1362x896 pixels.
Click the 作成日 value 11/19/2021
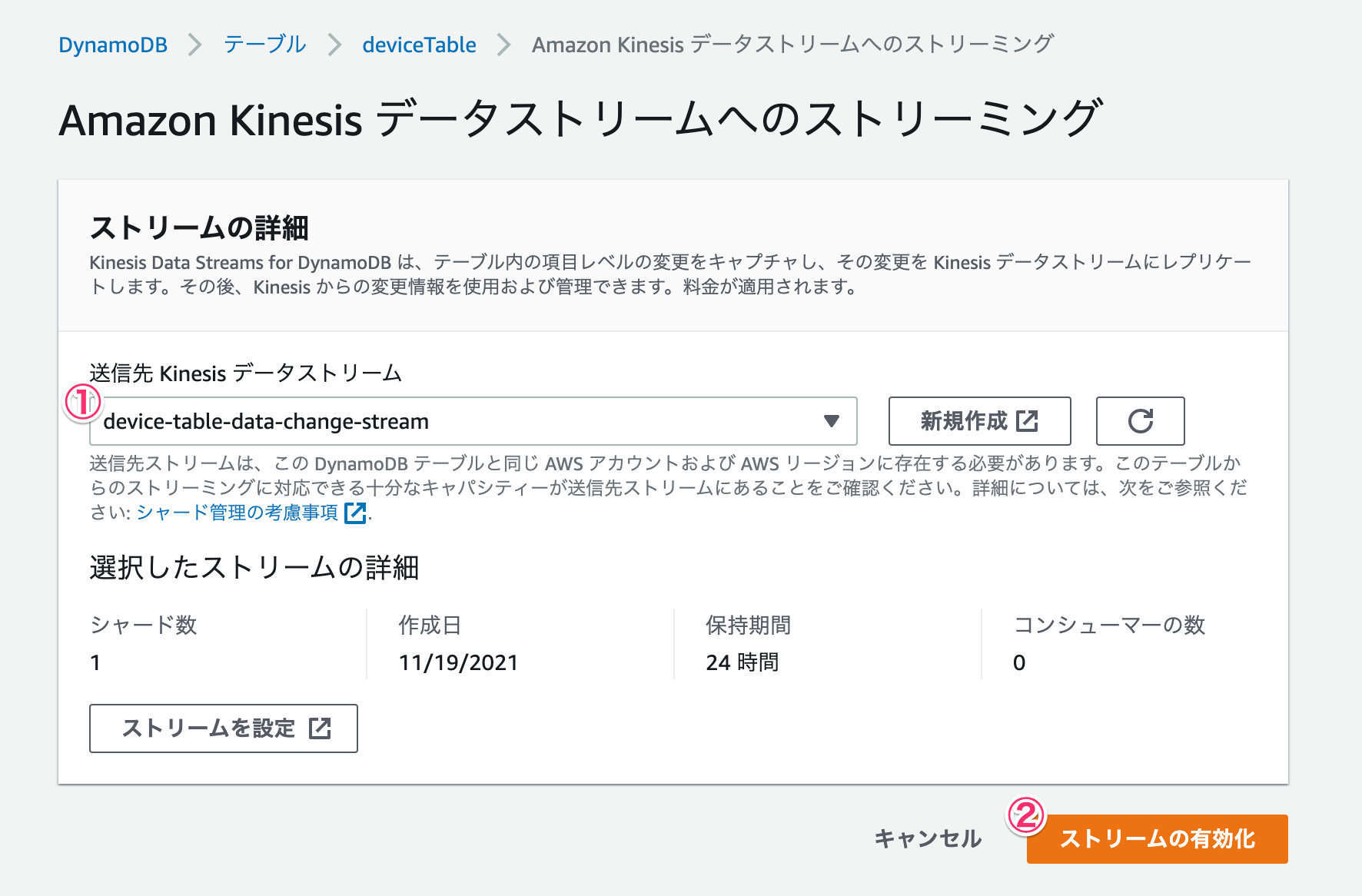(459, 662)
